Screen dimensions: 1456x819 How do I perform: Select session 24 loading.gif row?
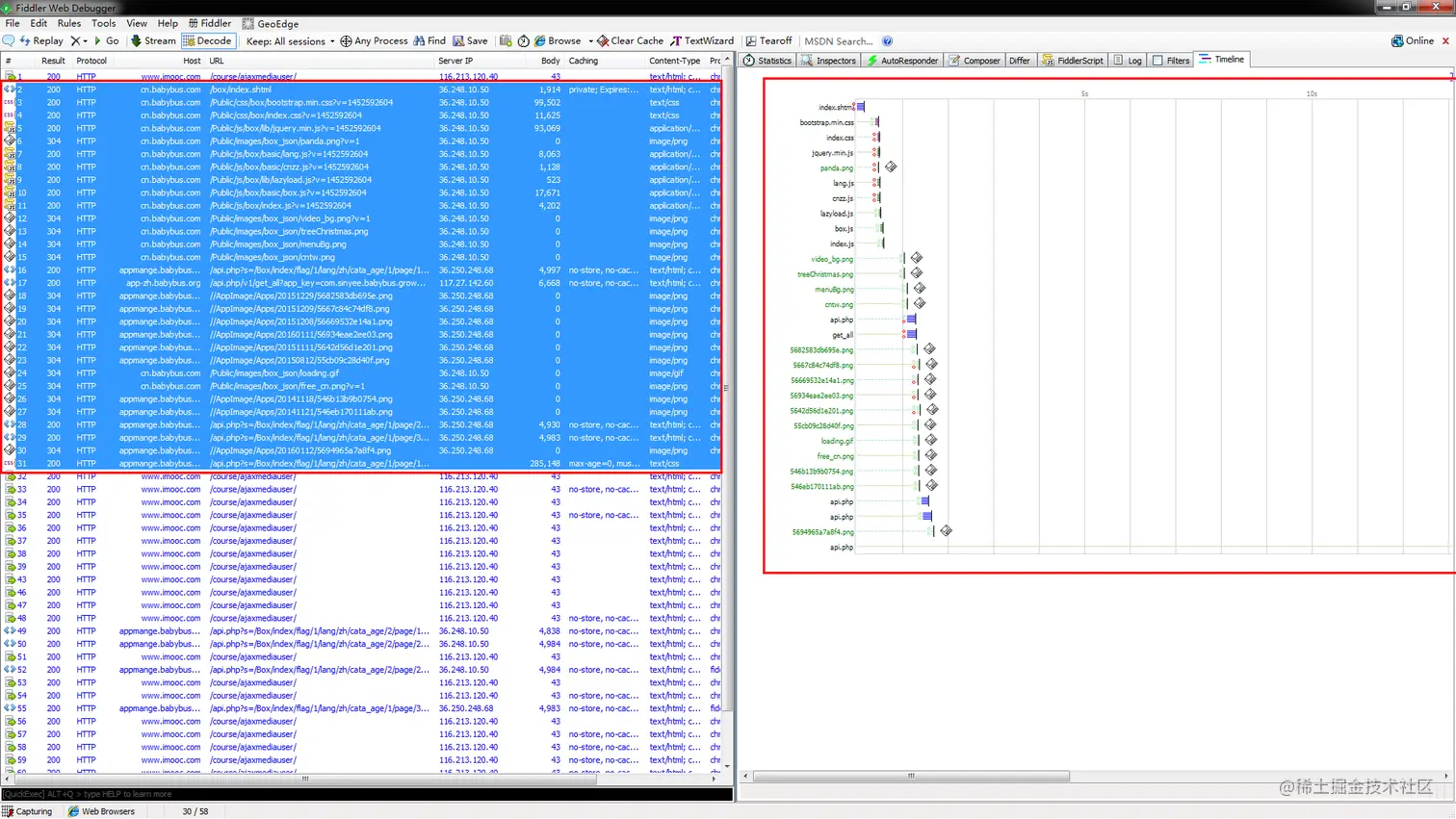point(361,373)
